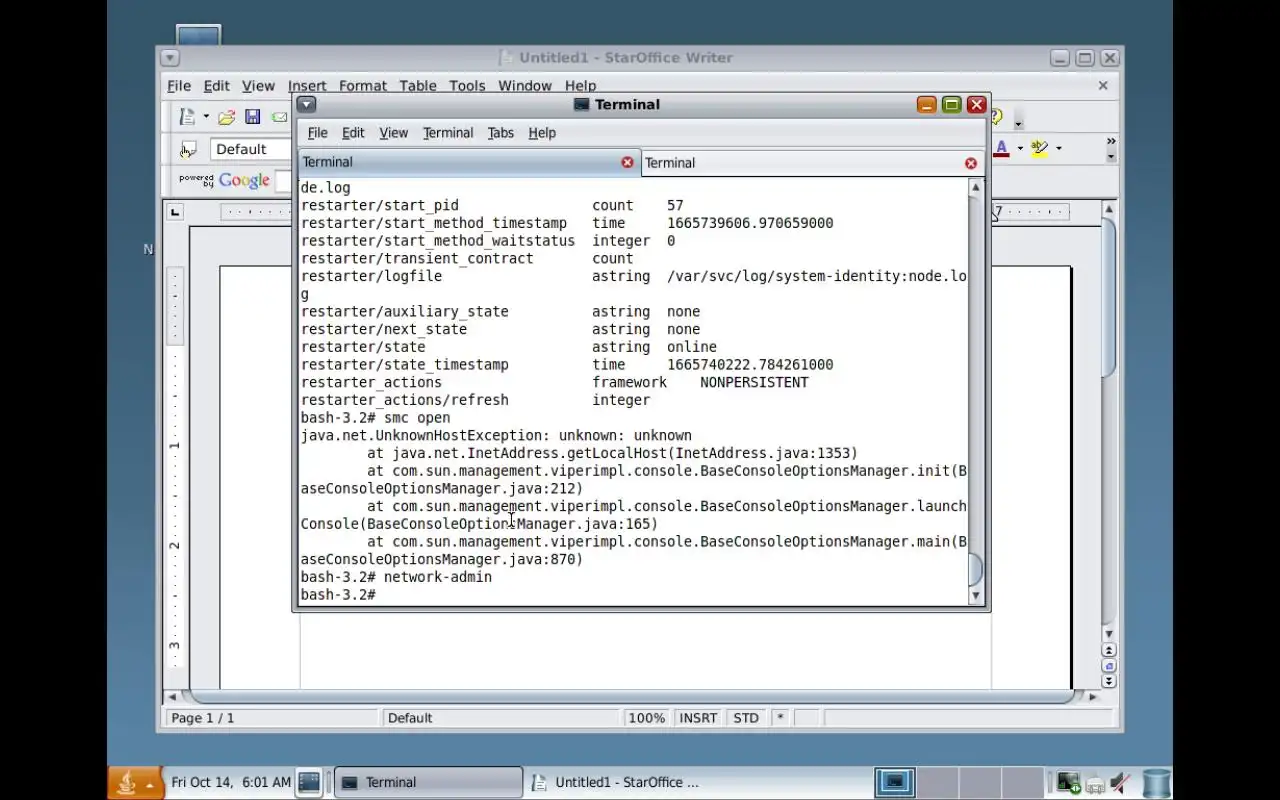Image resolution: width=1280 pixels, height=800 pixels.
Task: Click the highlighting marker icon
Action: (x=1040, y=148)
